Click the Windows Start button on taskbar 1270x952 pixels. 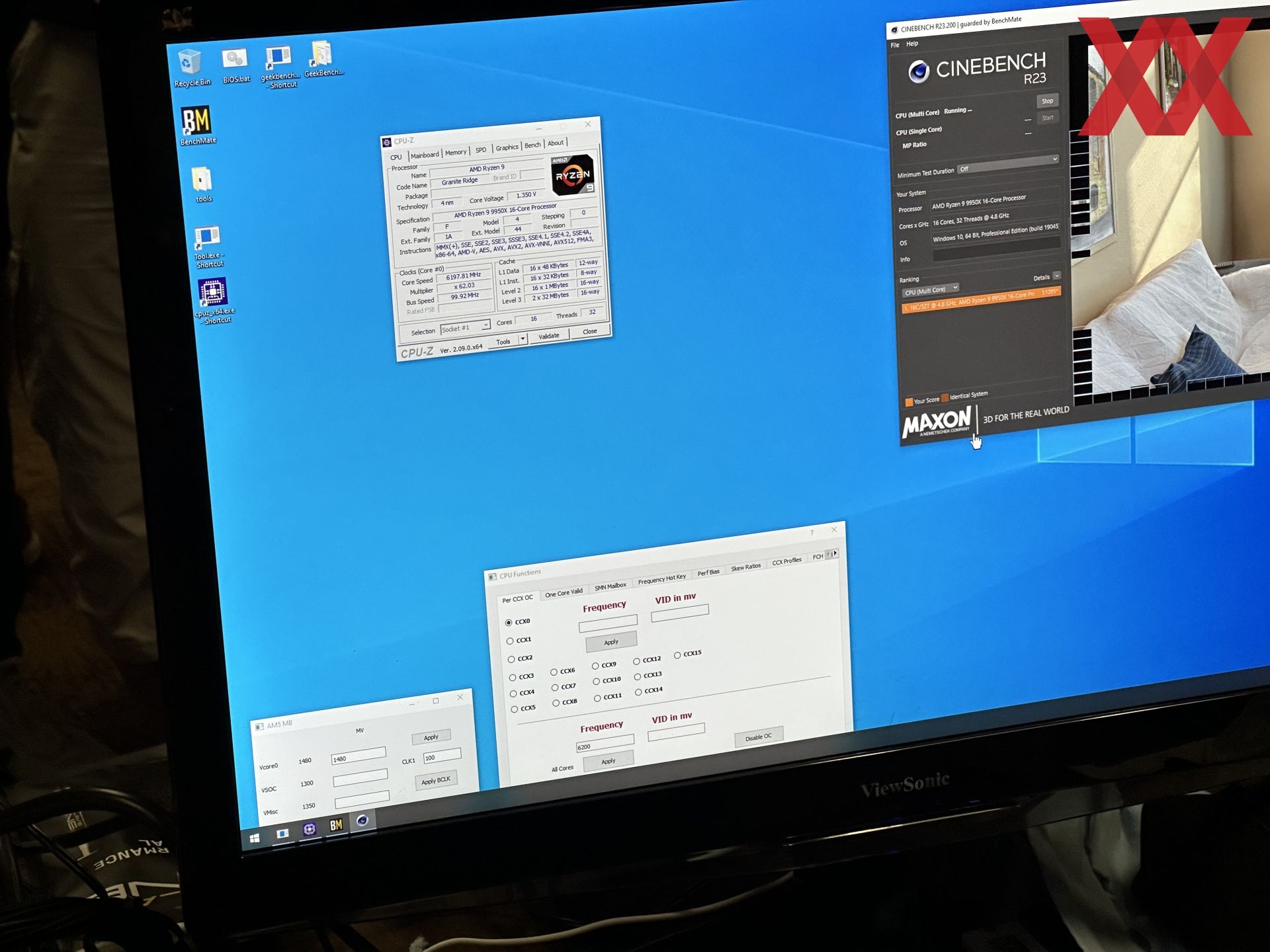tap(255, 838)
